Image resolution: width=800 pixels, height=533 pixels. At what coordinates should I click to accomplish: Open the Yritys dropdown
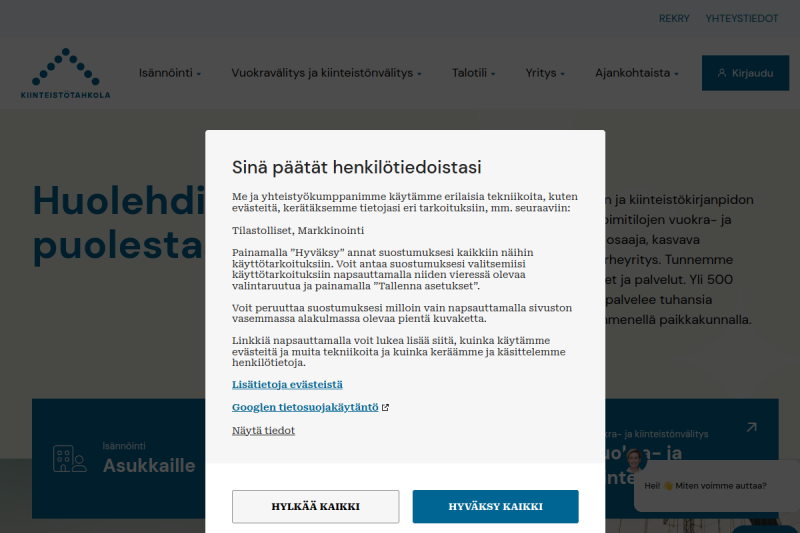[545, 73]
